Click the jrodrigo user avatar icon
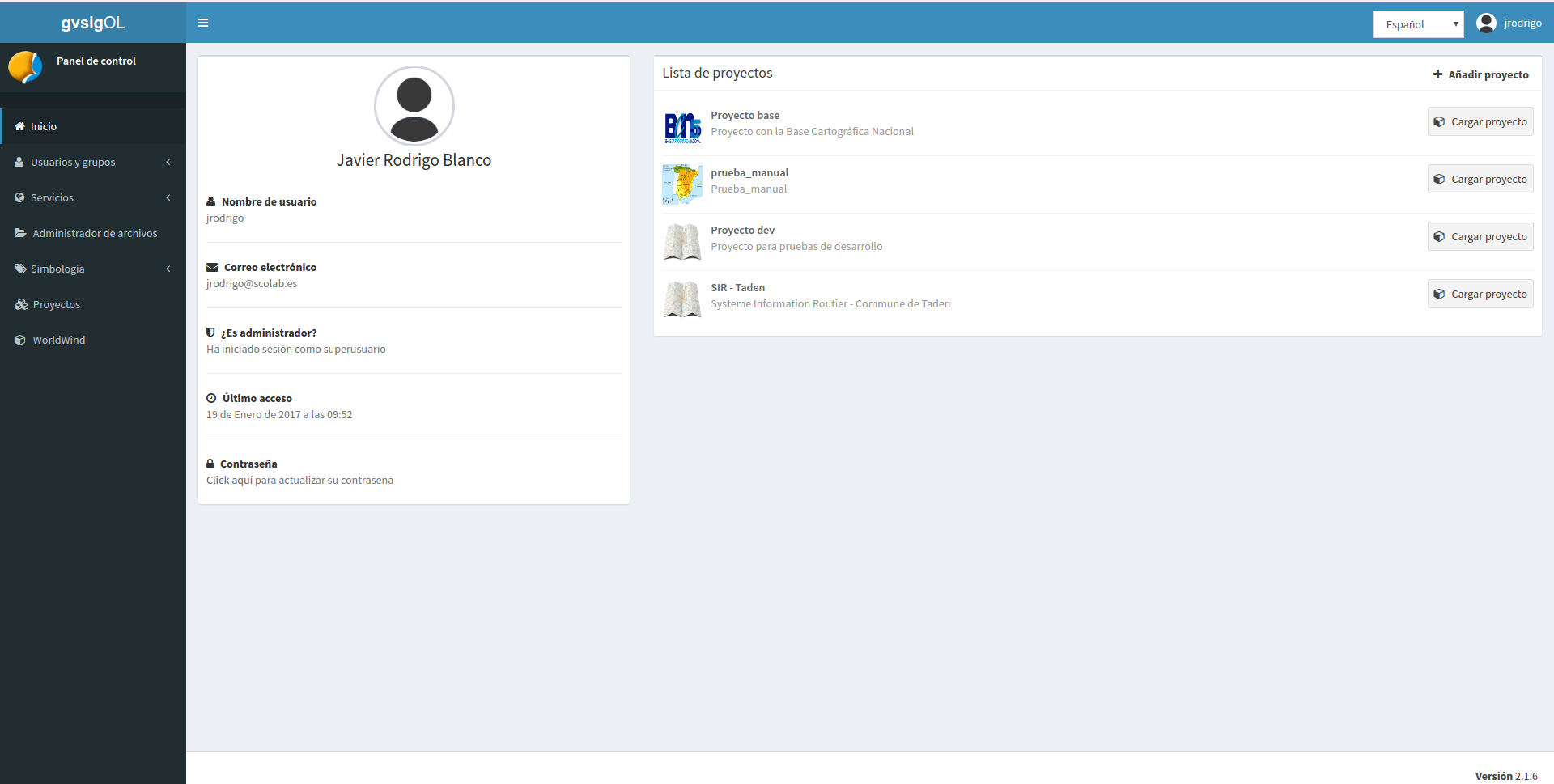Viewport: 1554px width, 784px height. [1486, 23]
